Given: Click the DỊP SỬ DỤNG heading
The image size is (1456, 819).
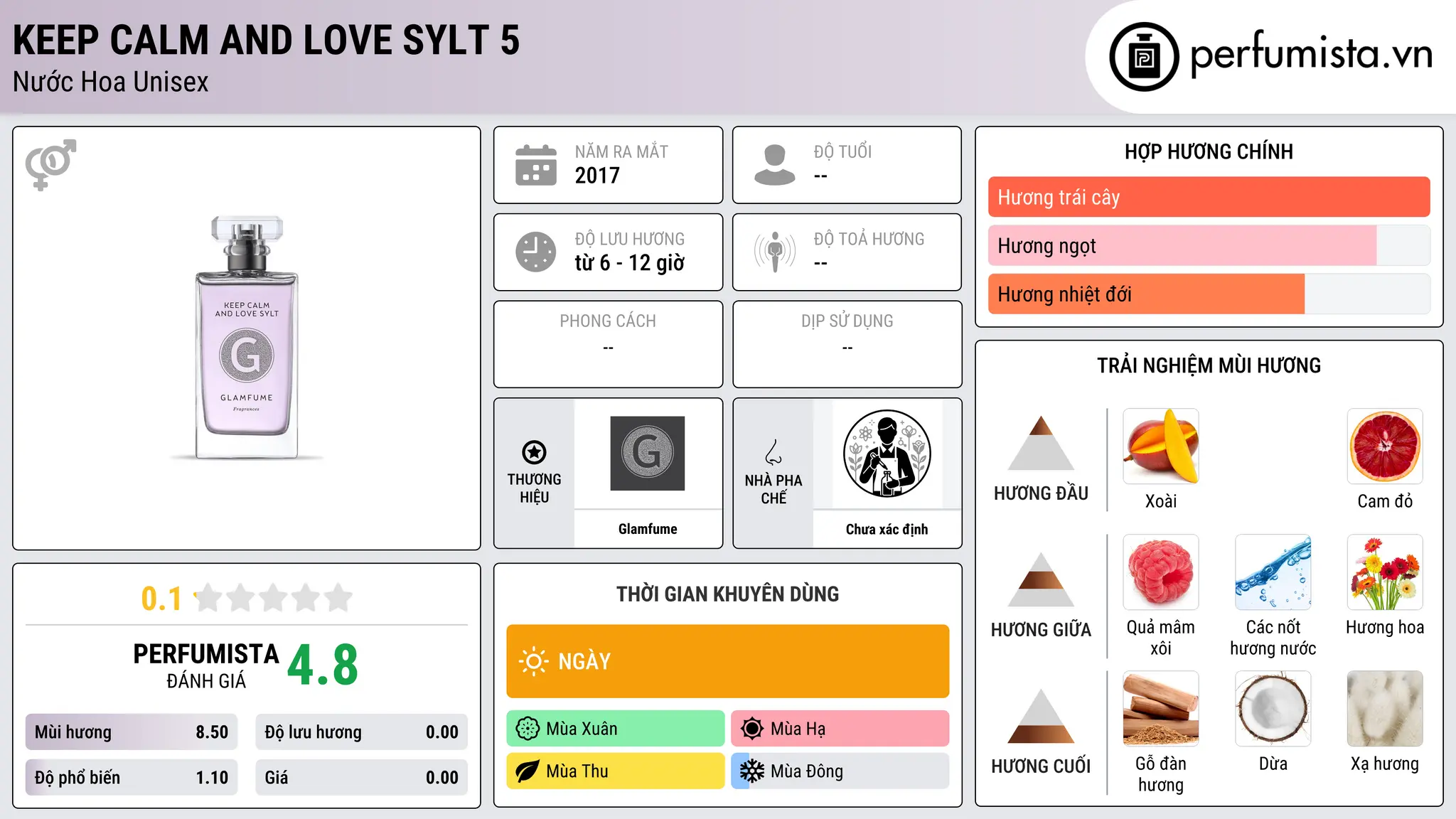Looking at the screenshot, I should [847, 321].
